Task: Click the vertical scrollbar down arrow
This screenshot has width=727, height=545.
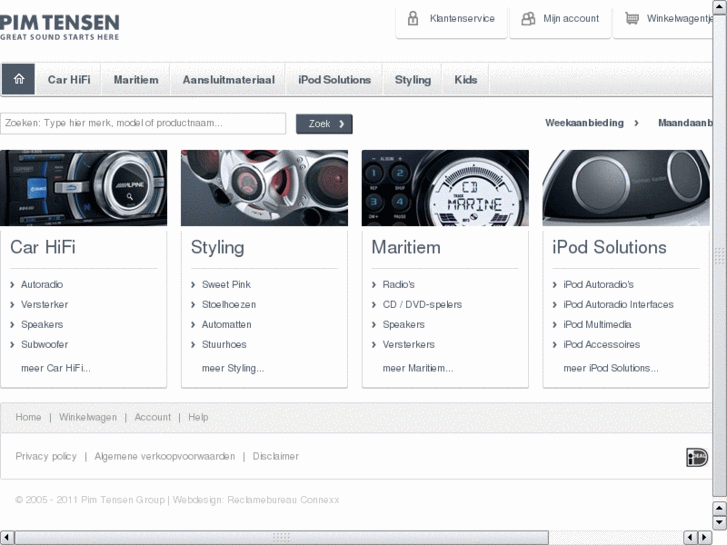Action: click(x=720, y=522)
